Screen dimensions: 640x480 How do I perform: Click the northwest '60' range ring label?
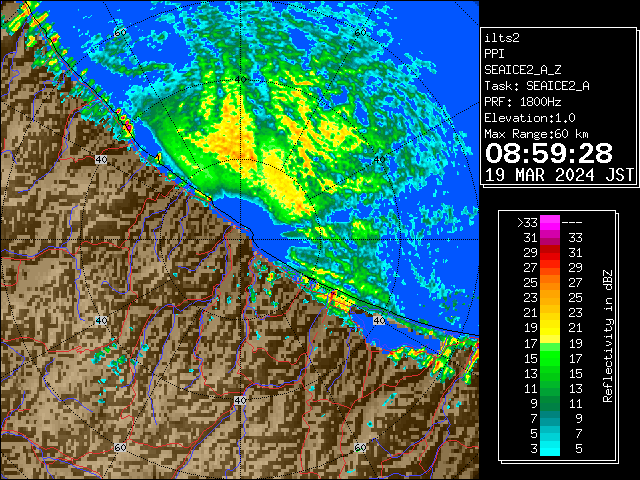(x=120, y=33)
